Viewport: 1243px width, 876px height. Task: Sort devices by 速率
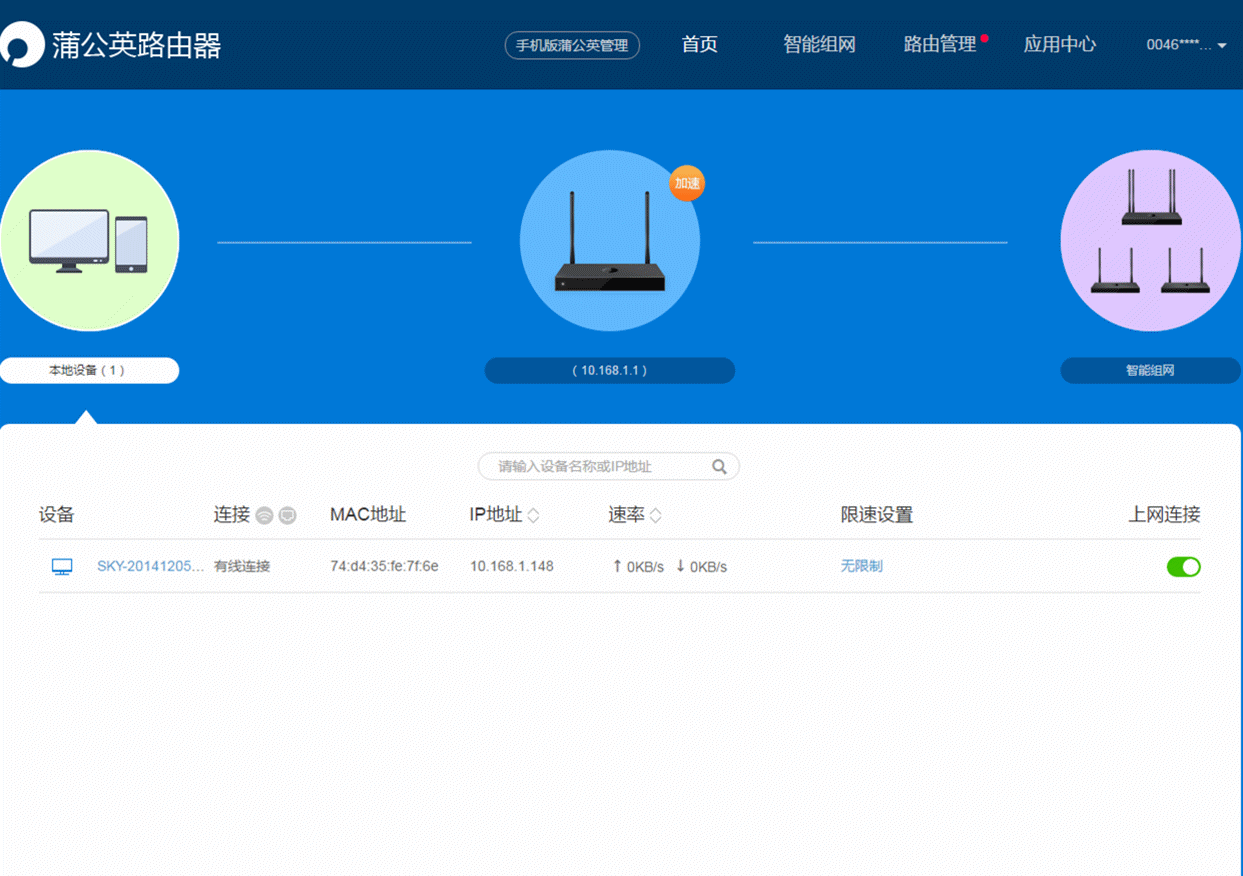pos(656,514)
